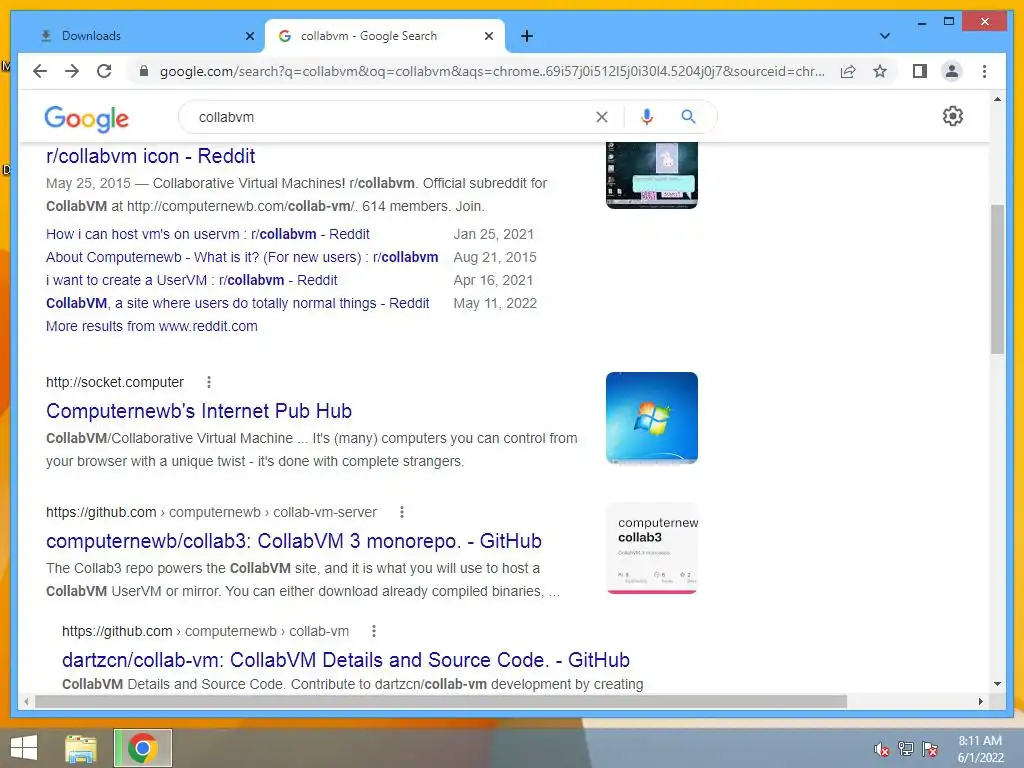Switch to the Downloads tab
Viewport: 1024px width, 768px height.
tap(139, 36)
